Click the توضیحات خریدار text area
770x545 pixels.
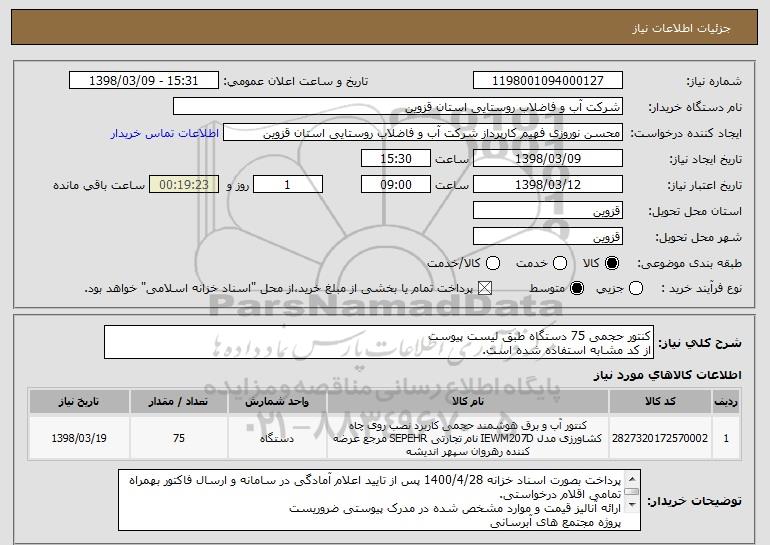coord(380,500)
